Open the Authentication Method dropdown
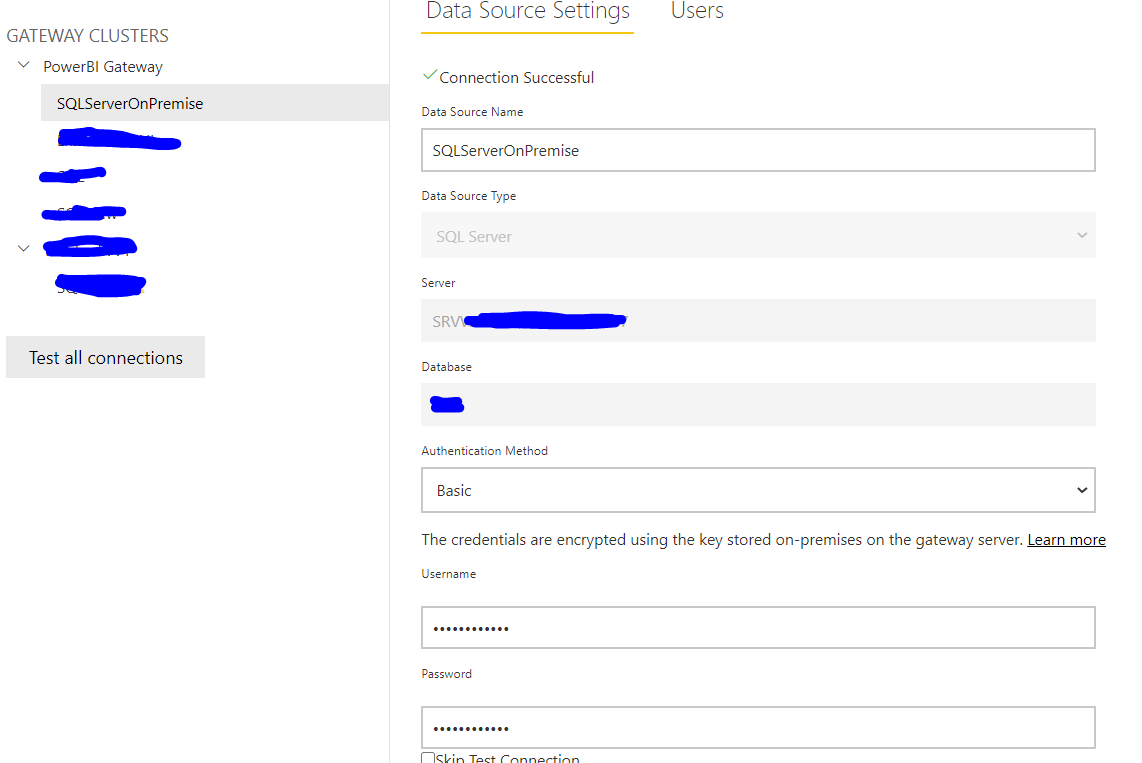 [758, 490]
